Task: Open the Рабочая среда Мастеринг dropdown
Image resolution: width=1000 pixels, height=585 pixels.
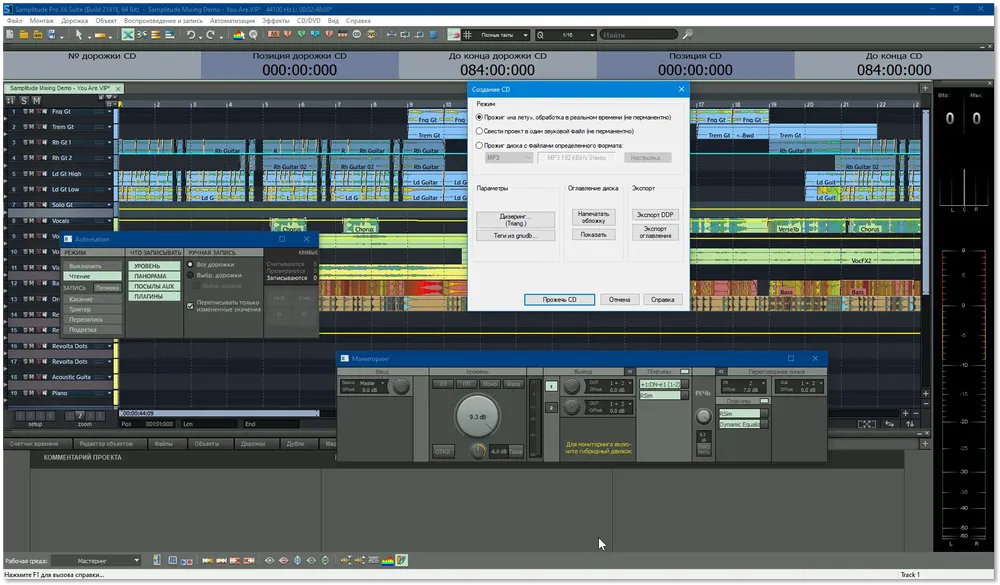Action: [96, 560]
